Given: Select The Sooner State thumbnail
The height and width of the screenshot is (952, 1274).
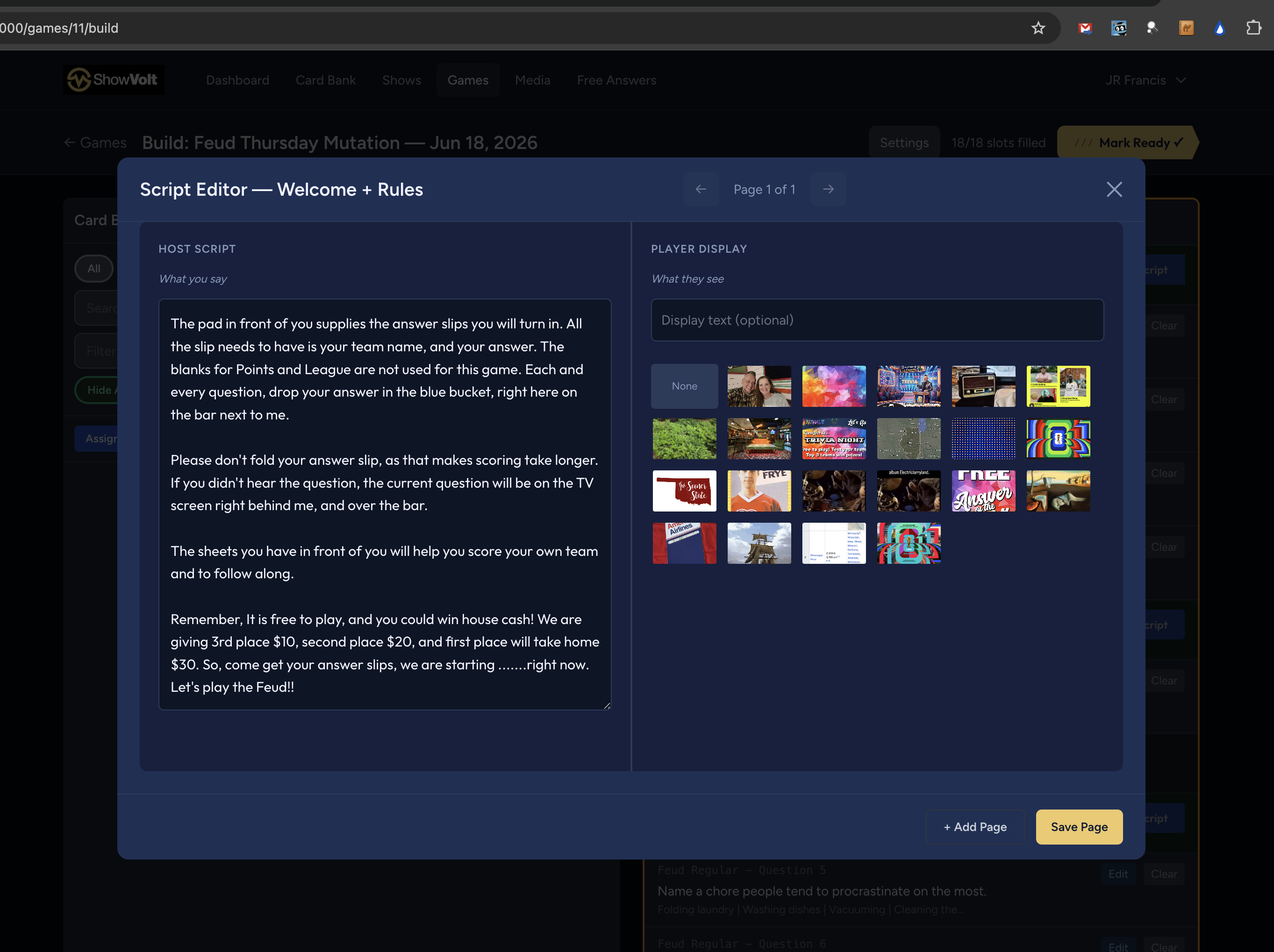Looking at the screenshot, I should [684, 491].
